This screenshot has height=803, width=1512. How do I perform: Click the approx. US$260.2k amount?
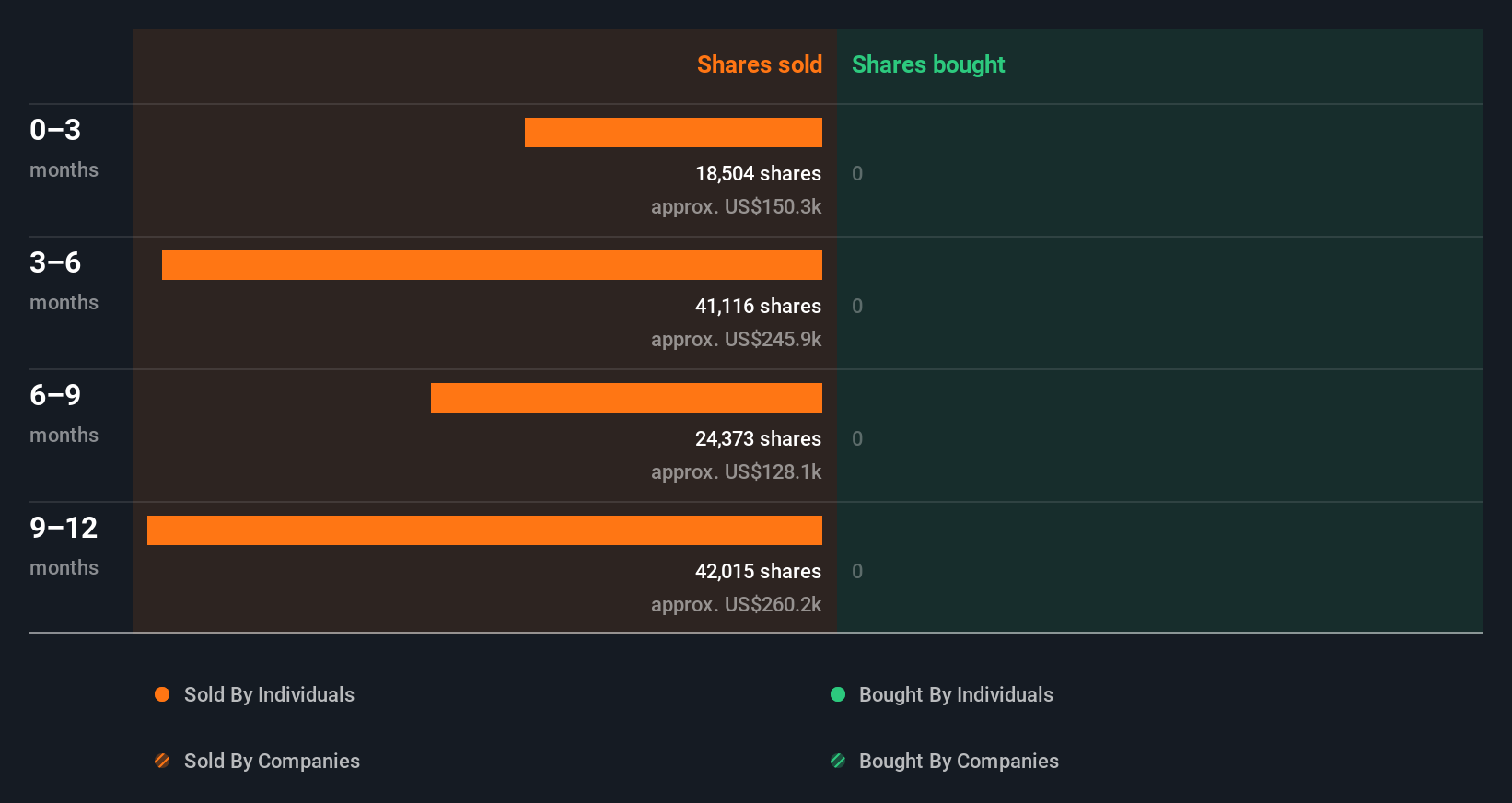pyautogui.click(x=736, y=604)
